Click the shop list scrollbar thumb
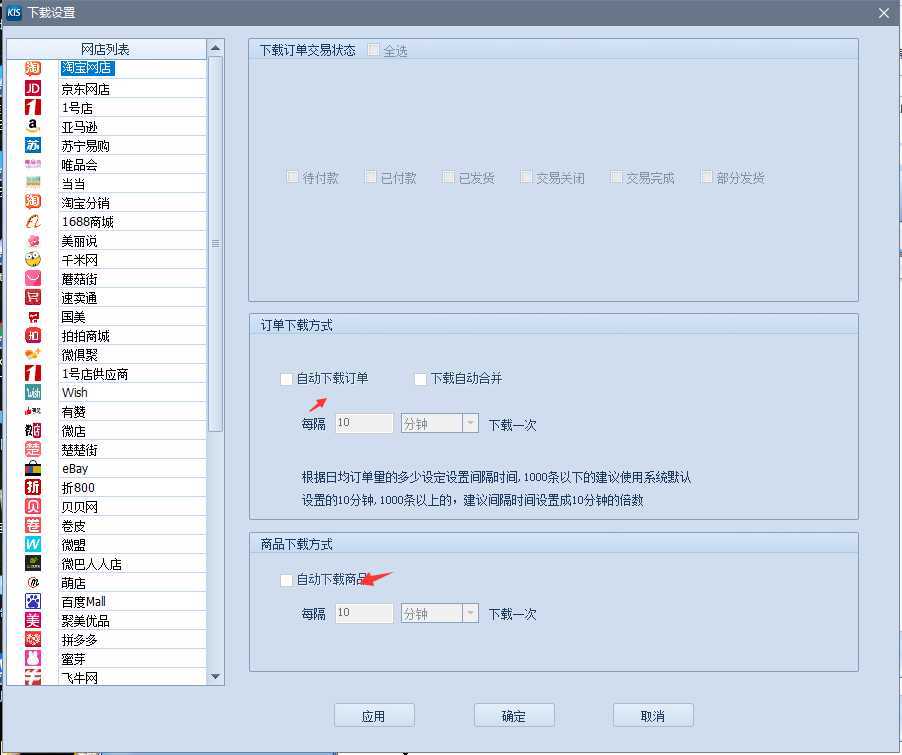 215,243
